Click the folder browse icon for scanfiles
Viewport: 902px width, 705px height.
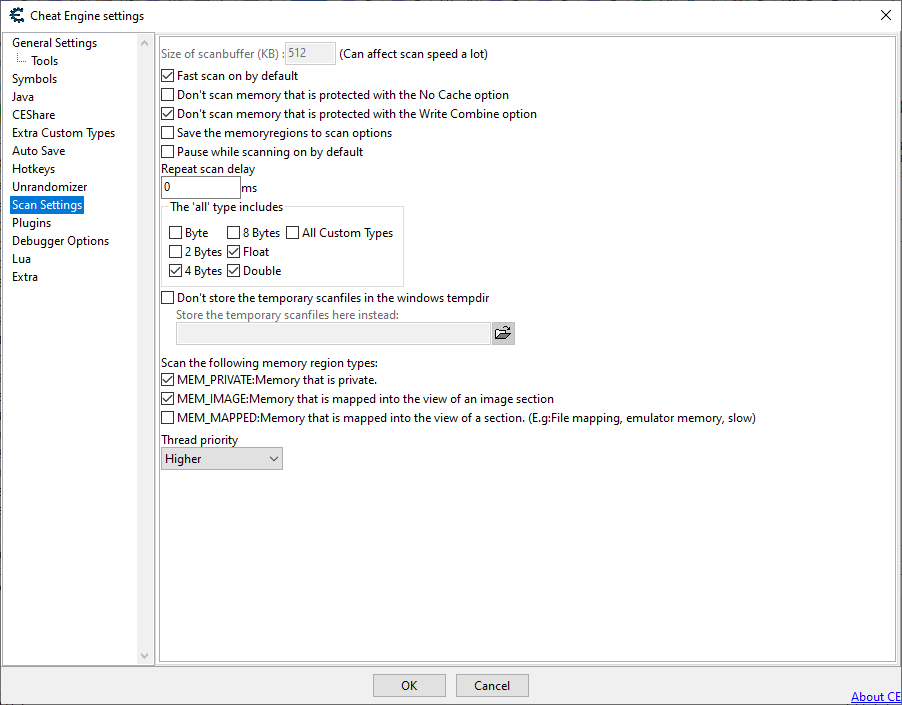(503, 334)
